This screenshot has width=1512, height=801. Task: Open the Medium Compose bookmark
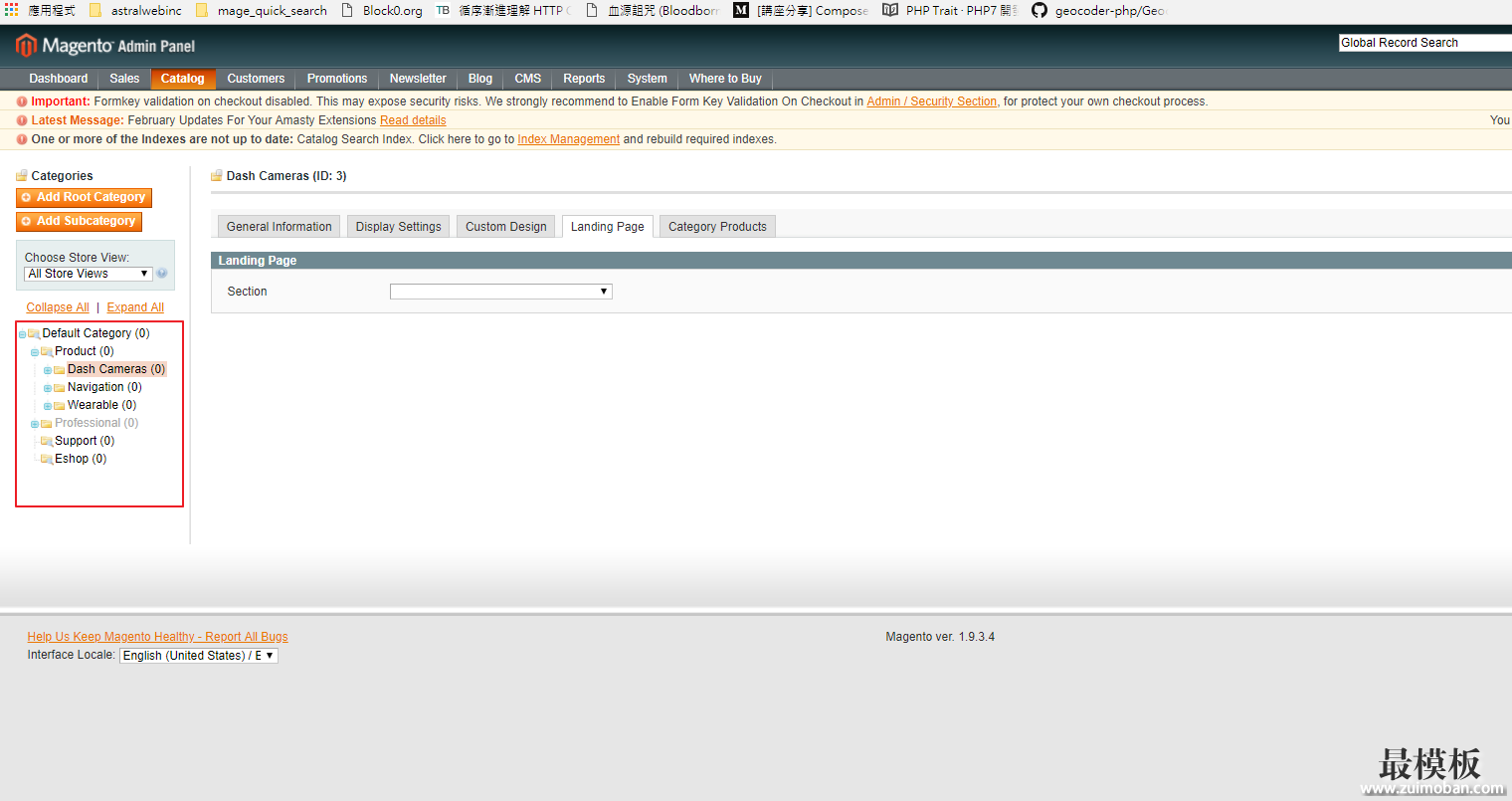click(801, 10)
